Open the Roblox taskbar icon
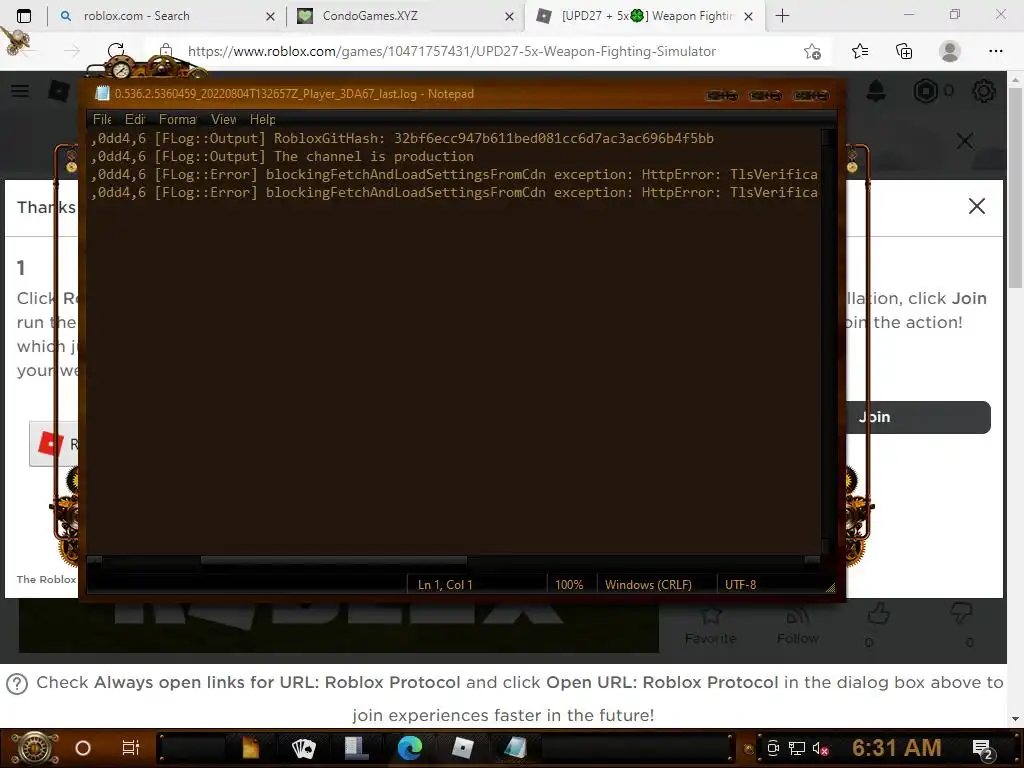 click(462, 748)
